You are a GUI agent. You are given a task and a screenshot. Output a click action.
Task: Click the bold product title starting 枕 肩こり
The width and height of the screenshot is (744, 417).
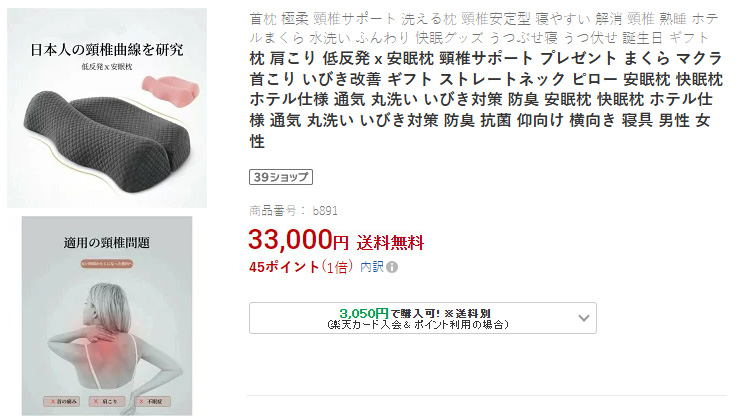pyautogui.click(x=486, y=100)
